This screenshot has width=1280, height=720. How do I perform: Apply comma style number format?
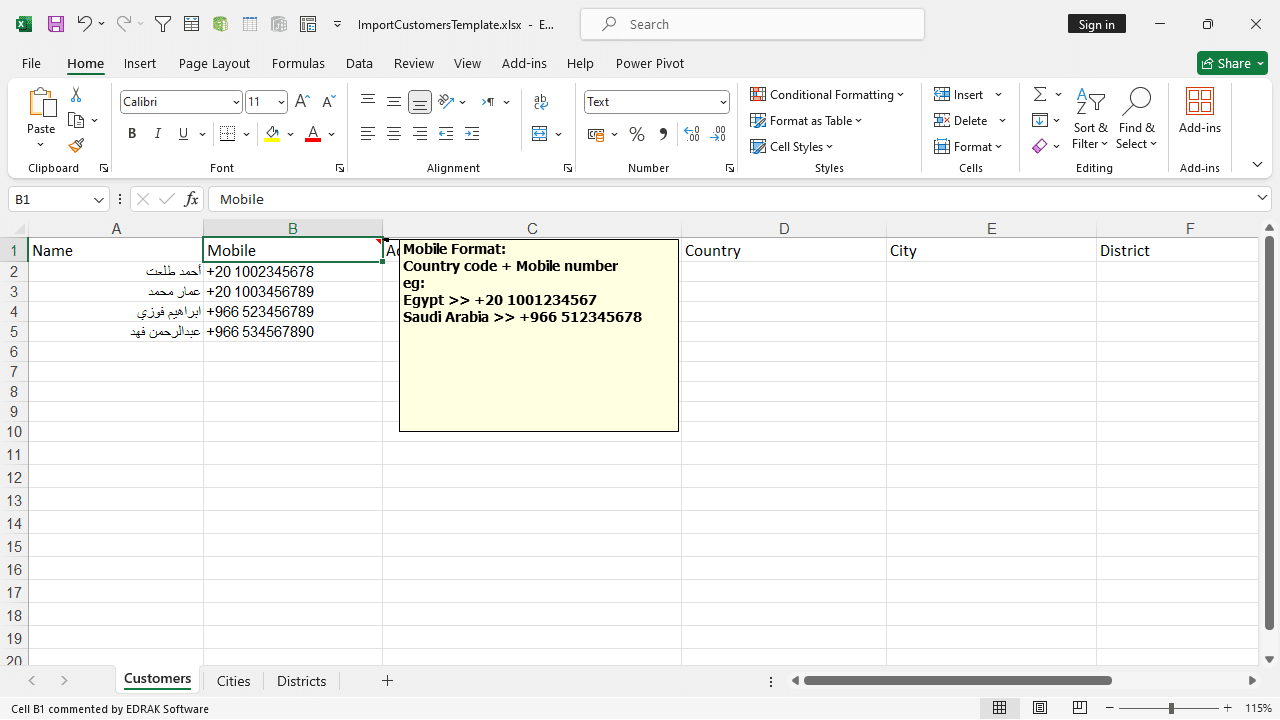pyautogui.click(x=663, y=134)
